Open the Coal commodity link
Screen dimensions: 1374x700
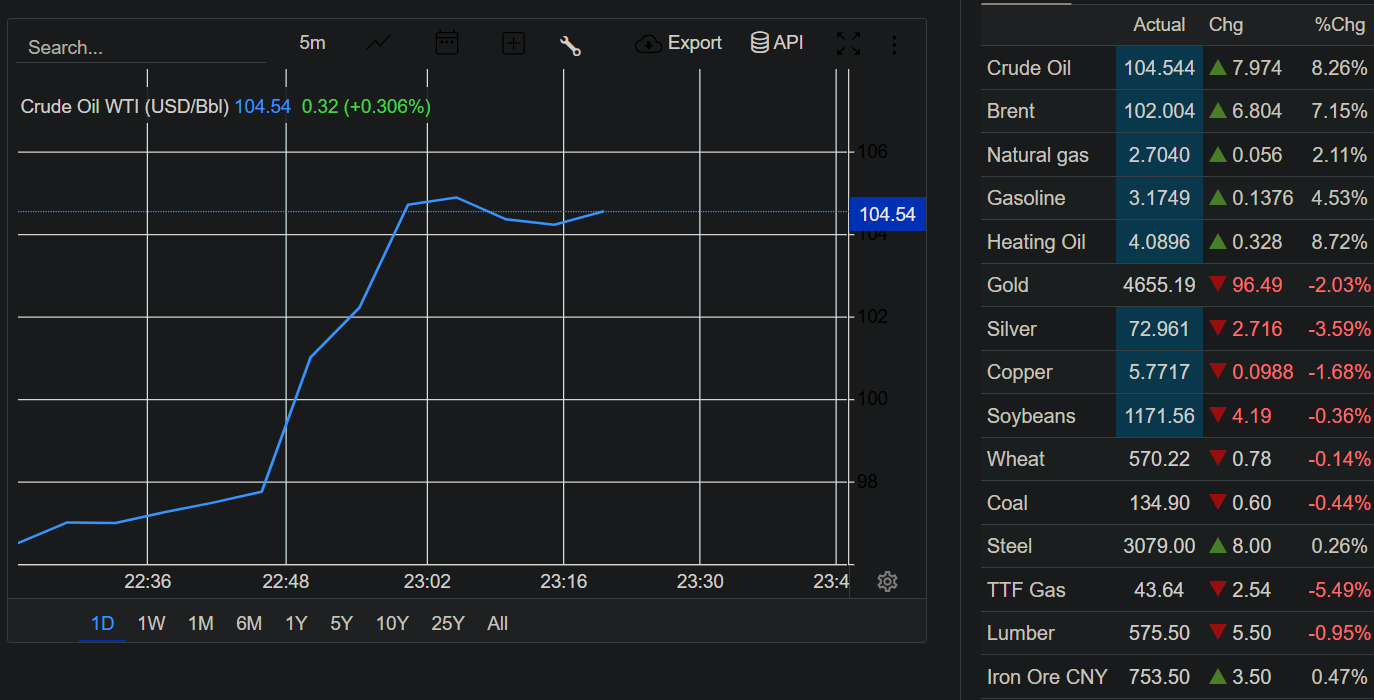tap(1007, 503)
